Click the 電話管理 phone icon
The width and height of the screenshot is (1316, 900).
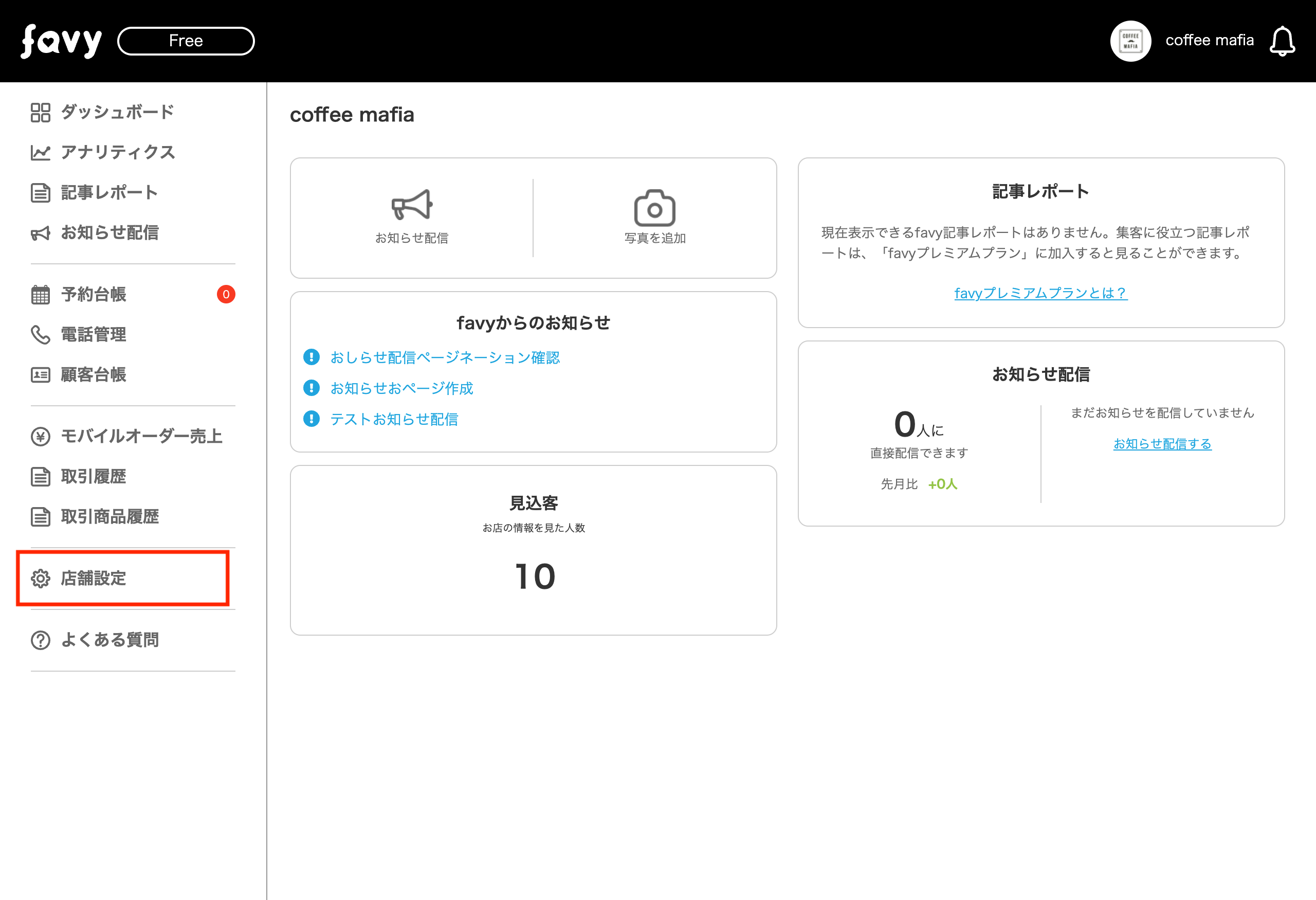click(x=40, y=335)
